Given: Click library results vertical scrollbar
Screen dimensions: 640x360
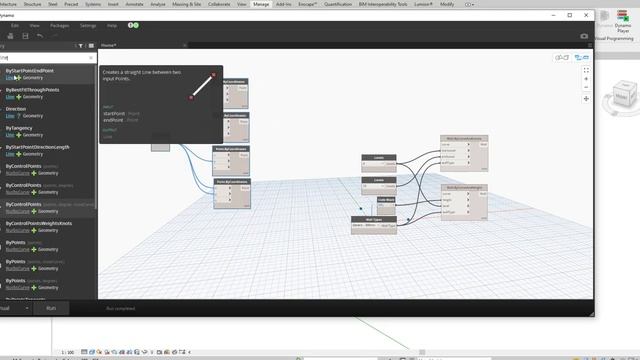Looking at the screenshot, I should click(96, 138).
